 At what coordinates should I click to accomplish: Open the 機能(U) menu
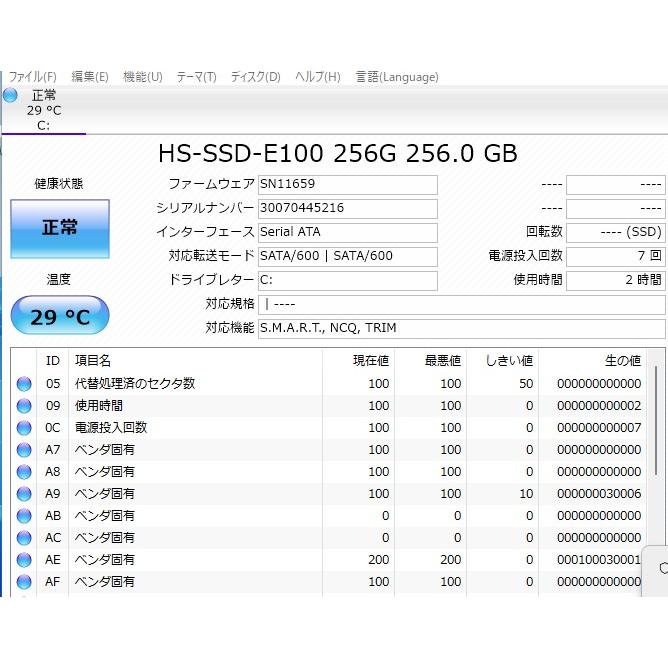pos(143,77)
